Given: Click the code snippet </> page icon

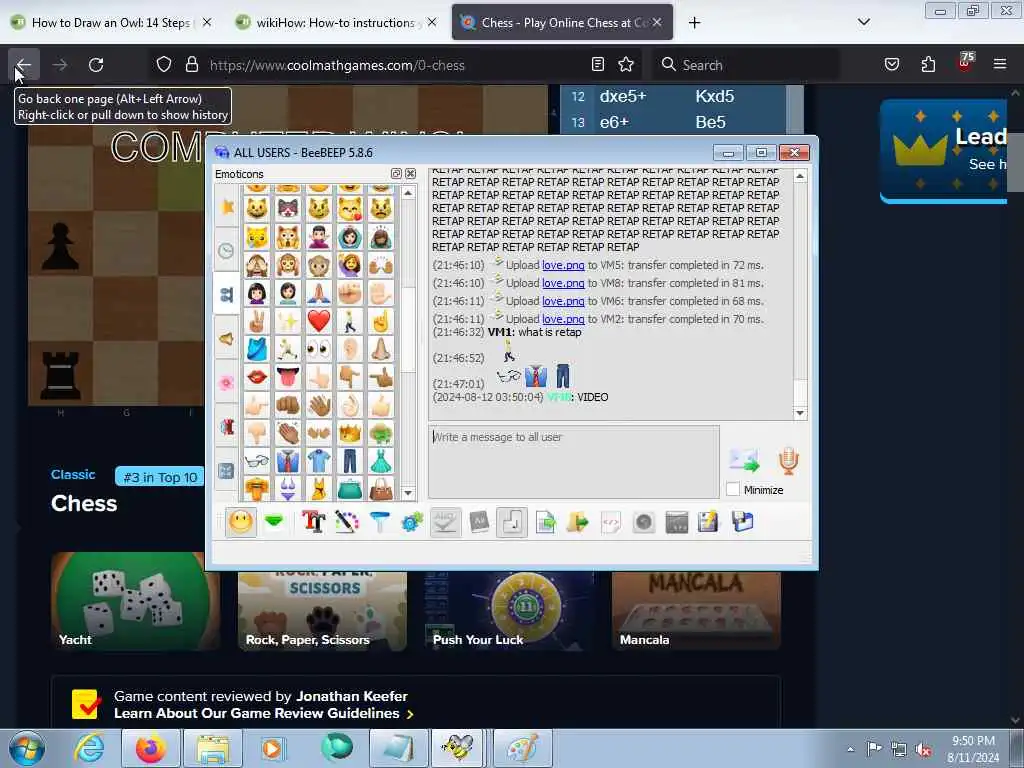Looking at the screenshot, I should pos(611,522).
